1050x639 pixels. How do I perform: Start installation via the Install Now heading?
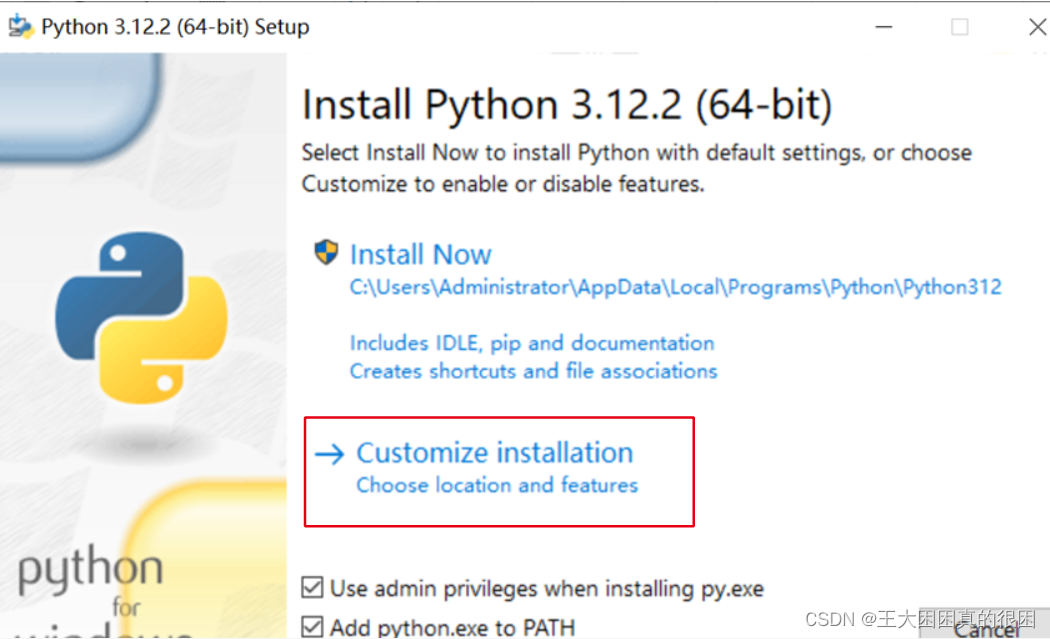(x=421, y=255)
